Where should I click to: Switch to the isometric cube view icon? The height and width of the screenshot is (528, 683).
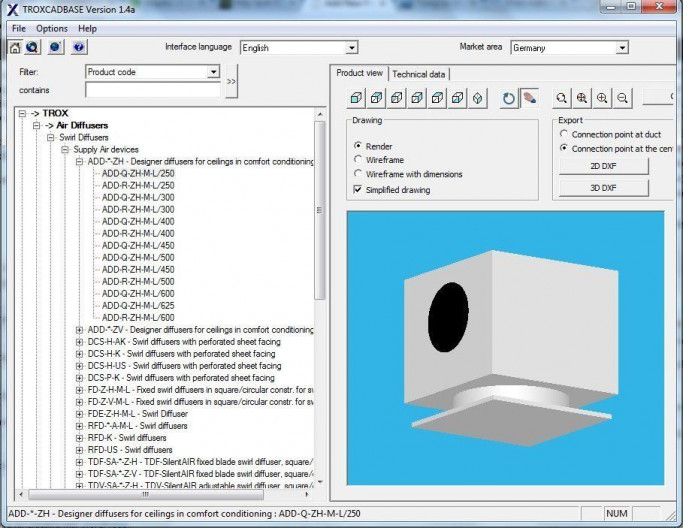click(x=477, y=98)
